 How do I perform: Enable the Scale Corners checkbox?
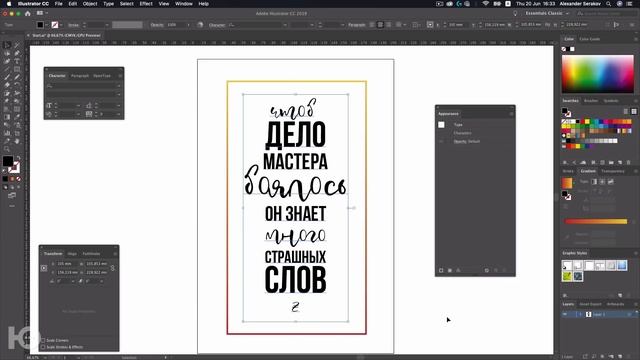tap(43, 340)
